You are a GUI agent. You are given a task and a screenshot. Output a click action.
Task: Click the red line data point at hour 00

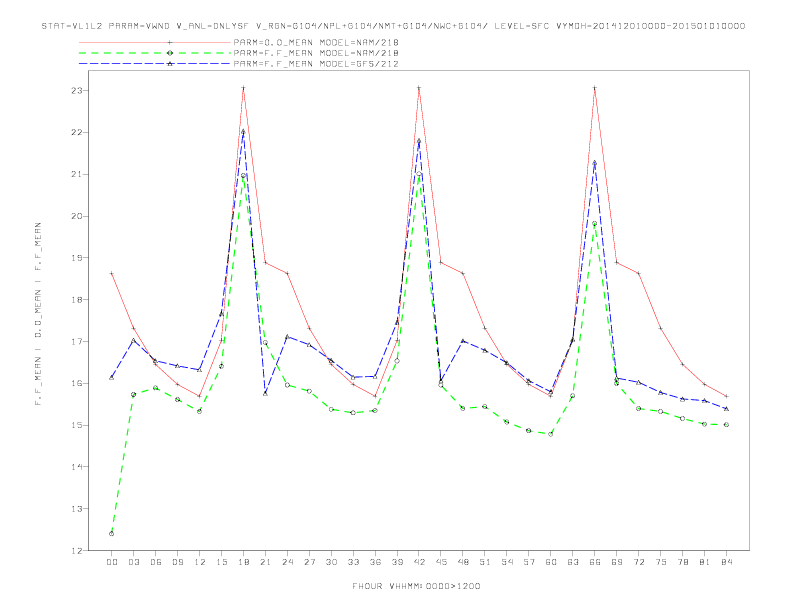[112, 274]
